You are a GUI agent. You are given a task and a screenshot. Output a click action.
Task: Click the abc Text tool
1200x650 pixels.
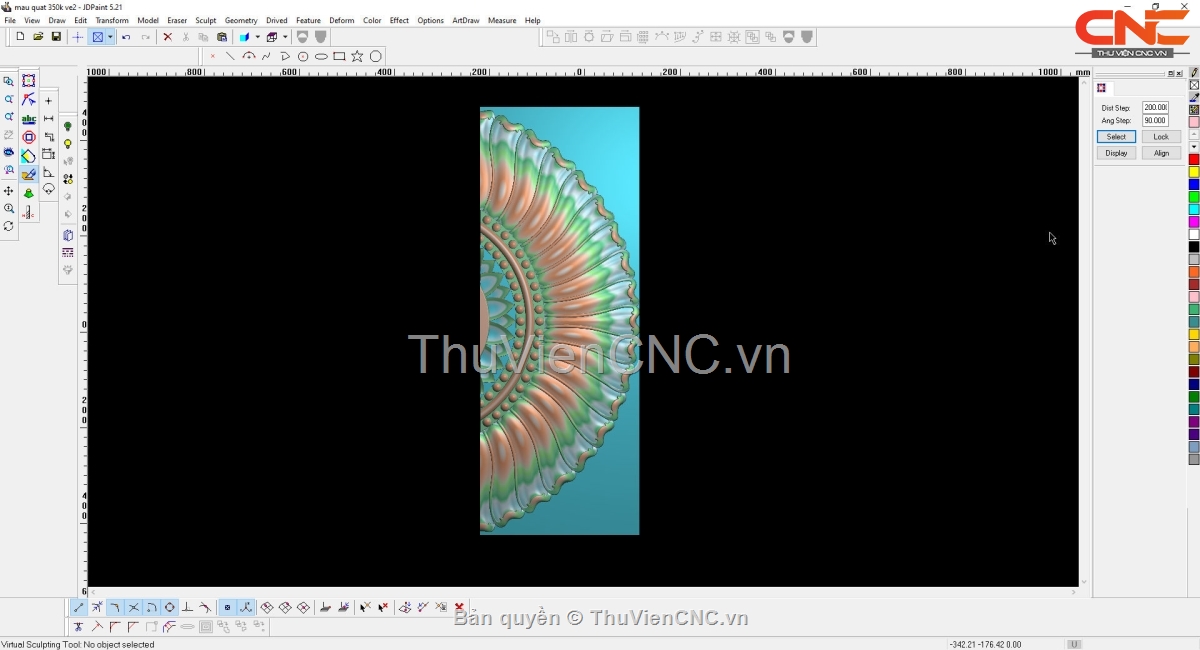(x=29, y=119)
